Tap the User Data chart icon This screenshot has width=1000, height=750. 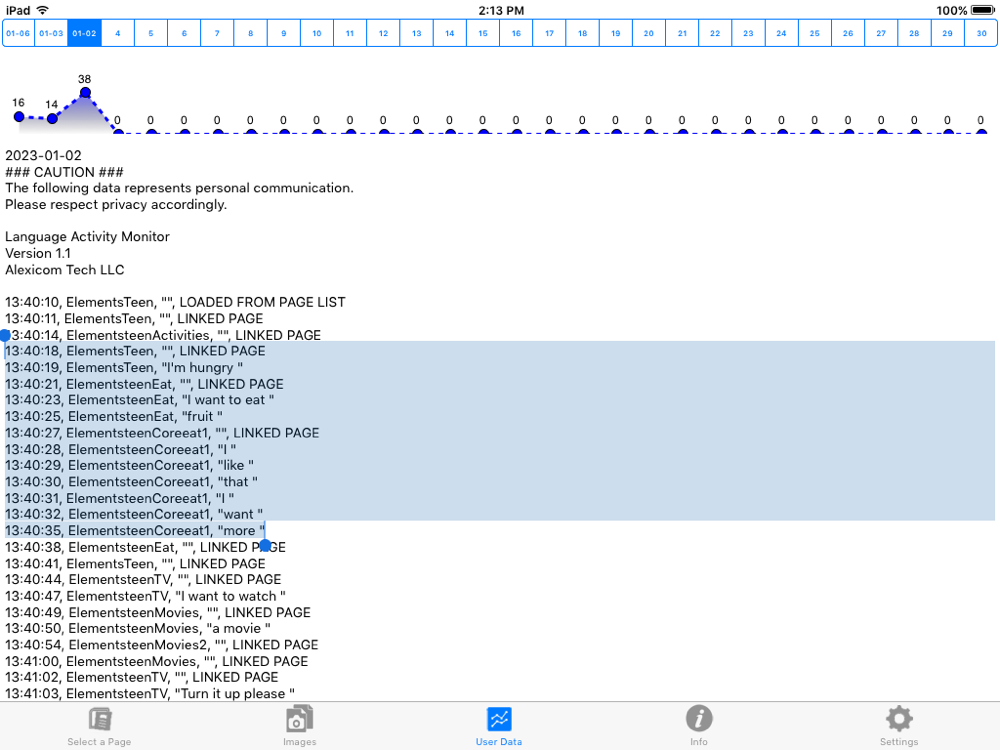click(499, 719)
